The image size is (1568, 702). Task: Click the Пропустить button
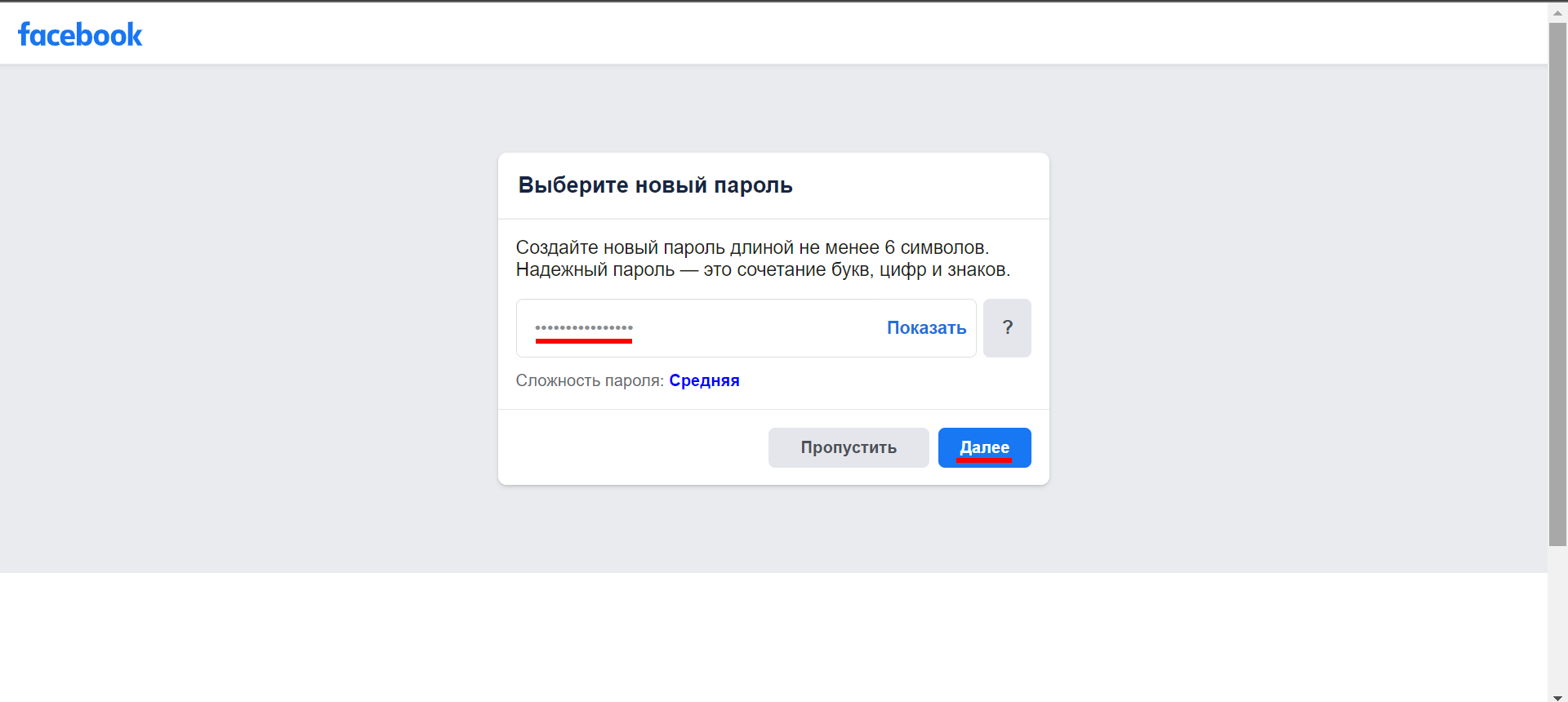[x=849, y=447]
